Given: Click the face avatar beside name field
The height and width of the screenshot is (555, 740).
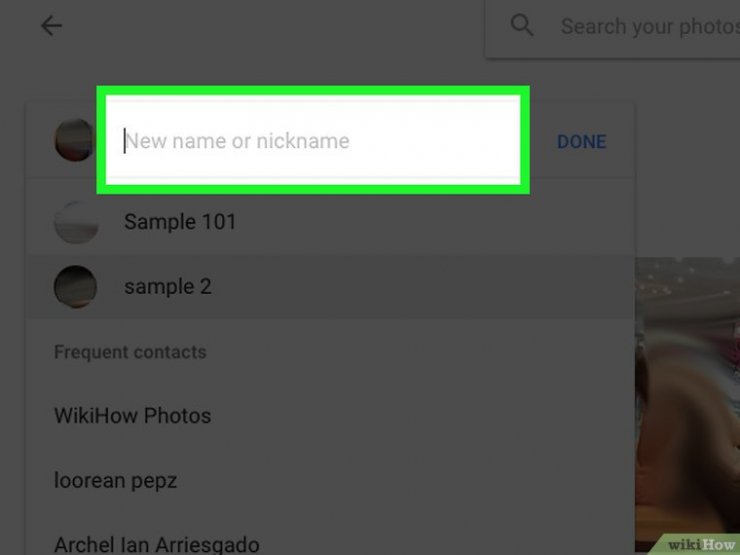Looking at the screenshot, I should coord(74,140).
